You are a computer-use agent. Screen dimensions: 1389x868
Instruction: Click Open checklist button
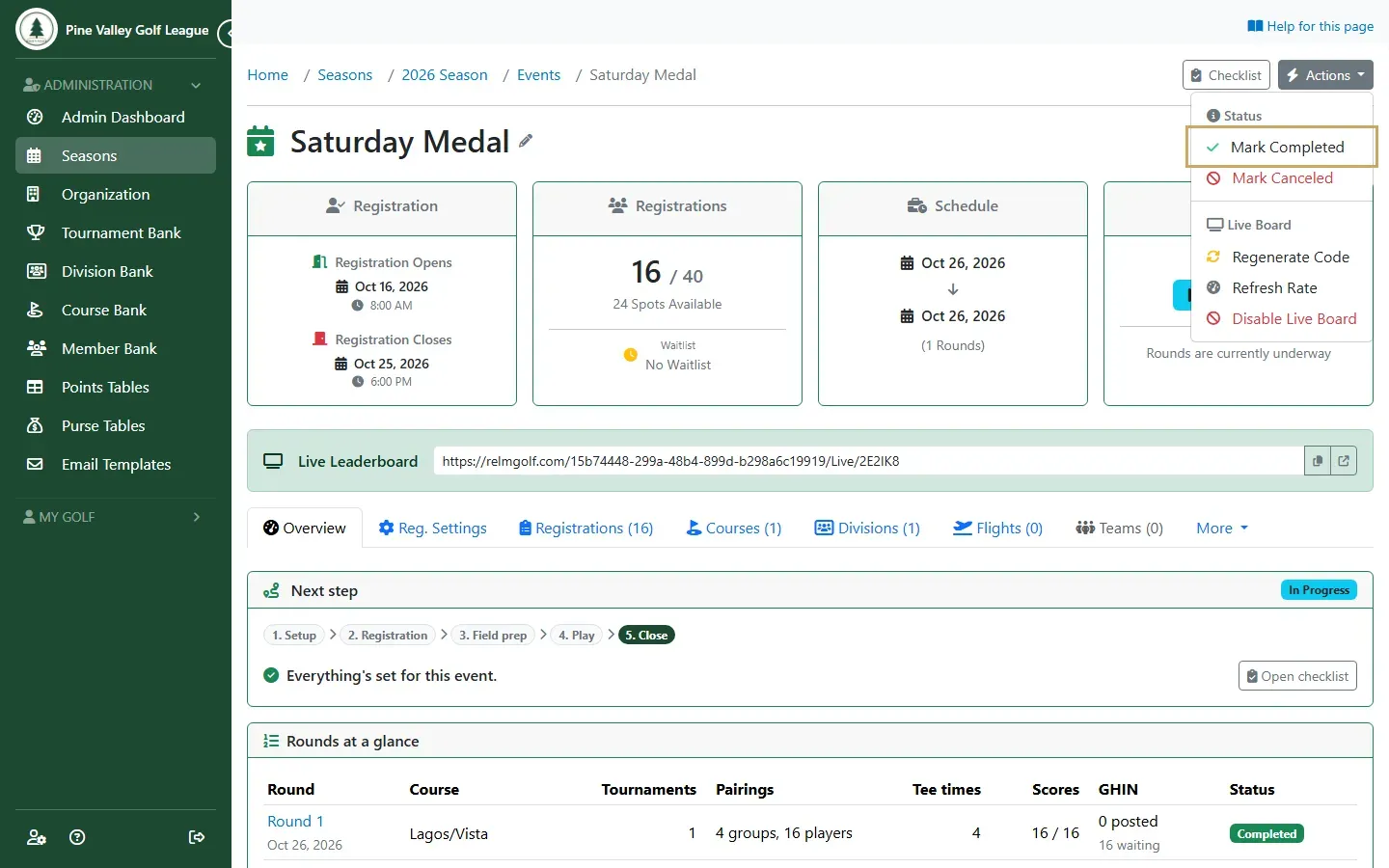(x=1297, y=676)
